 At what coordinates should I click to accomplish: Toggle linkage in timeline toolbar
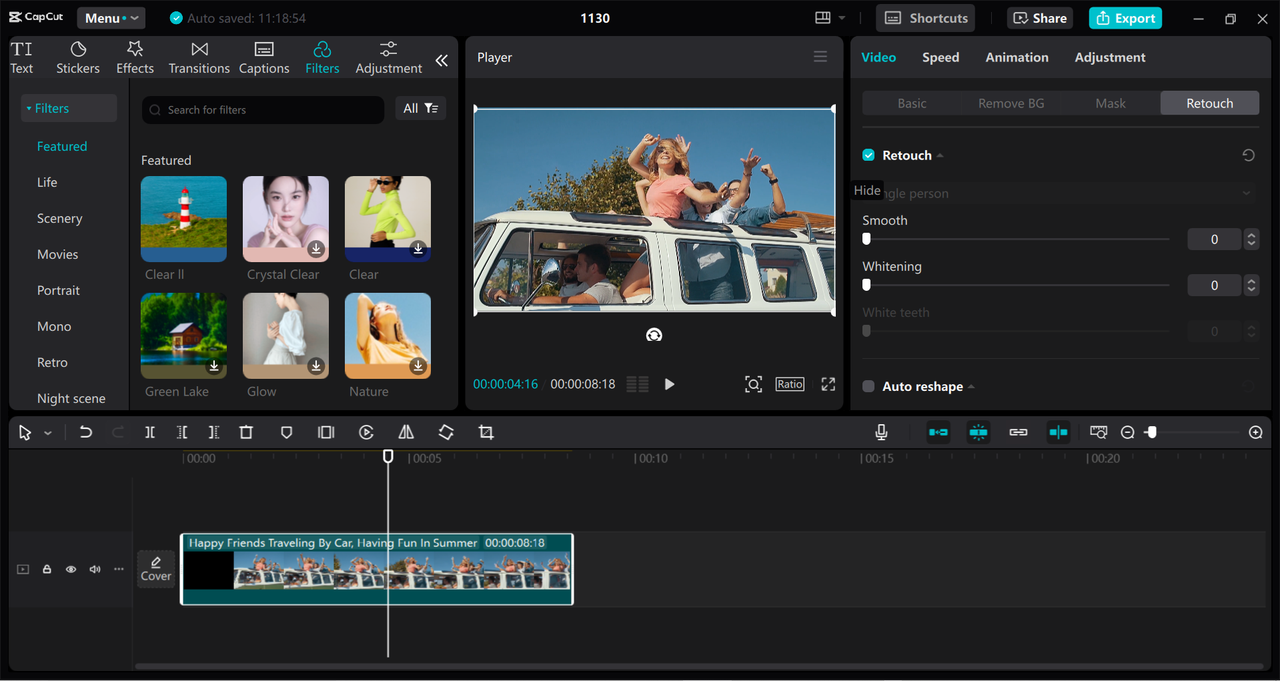(x=1018, y=432)
